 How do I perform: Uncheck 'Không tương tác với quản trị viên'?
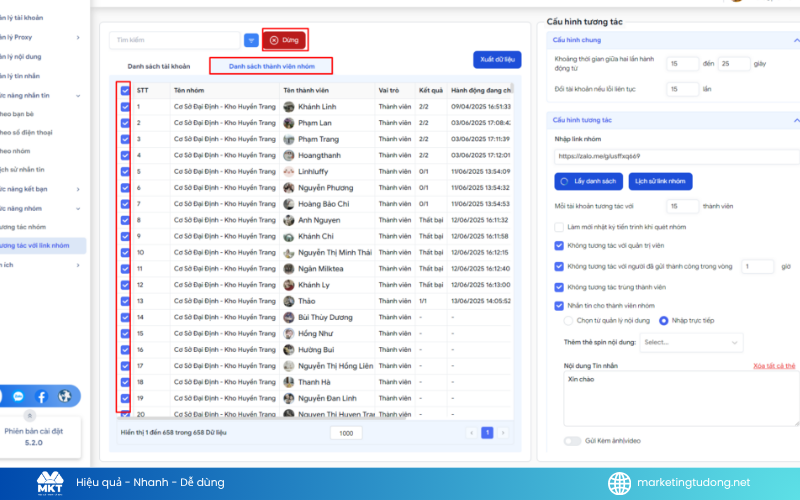point(559,245)
